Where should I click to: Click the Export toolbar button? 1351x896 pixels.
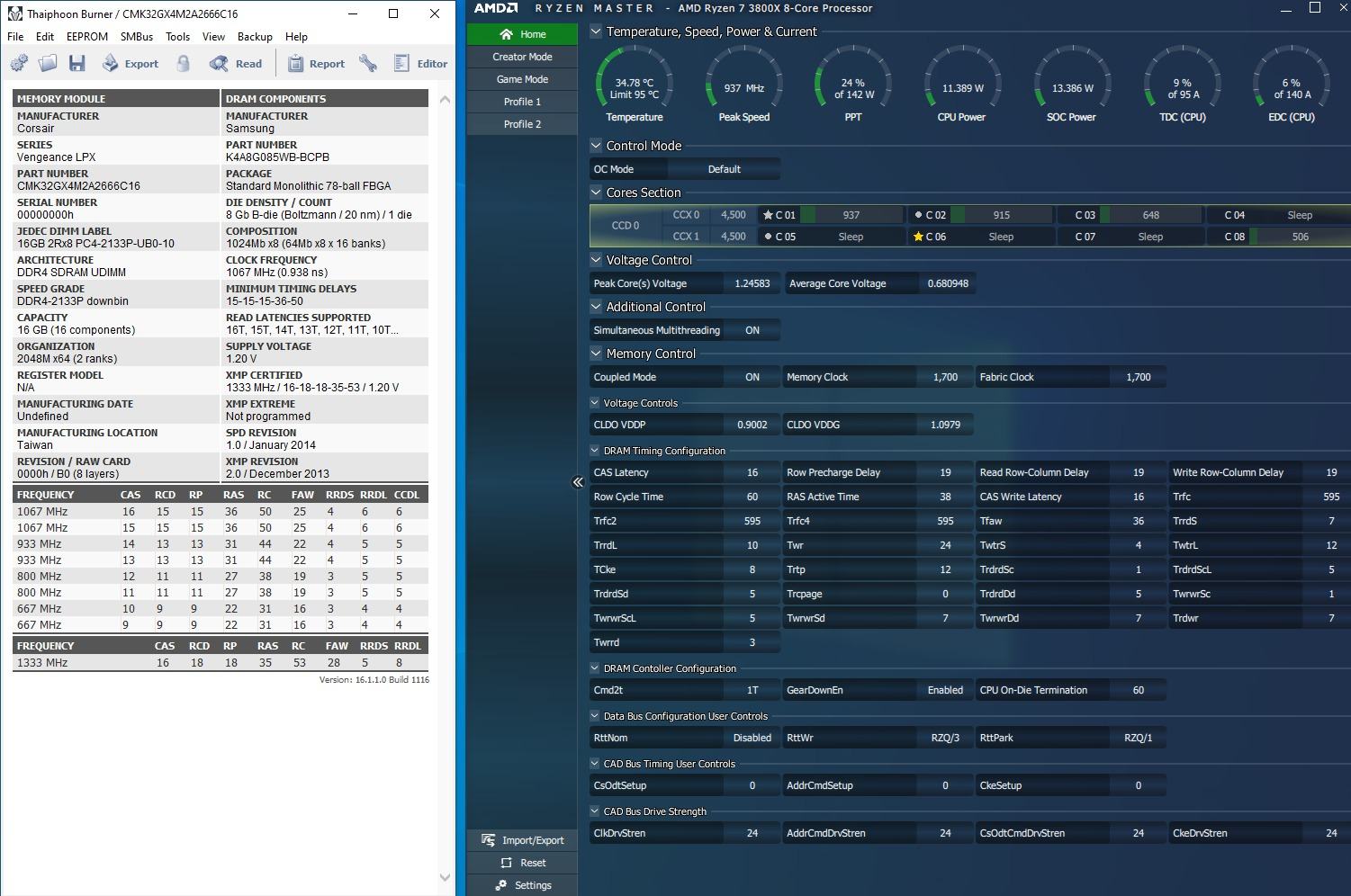[x=131, y=63]
